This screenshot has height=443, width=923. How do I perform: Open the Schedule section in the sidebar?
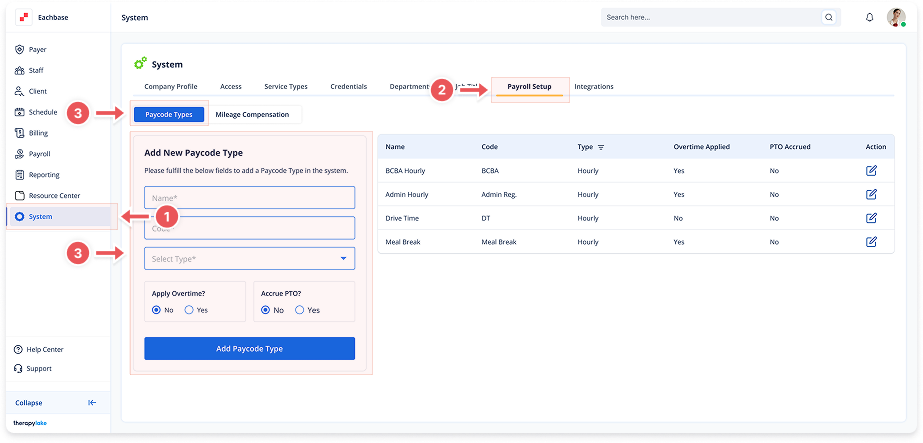[x=43, y=112]
